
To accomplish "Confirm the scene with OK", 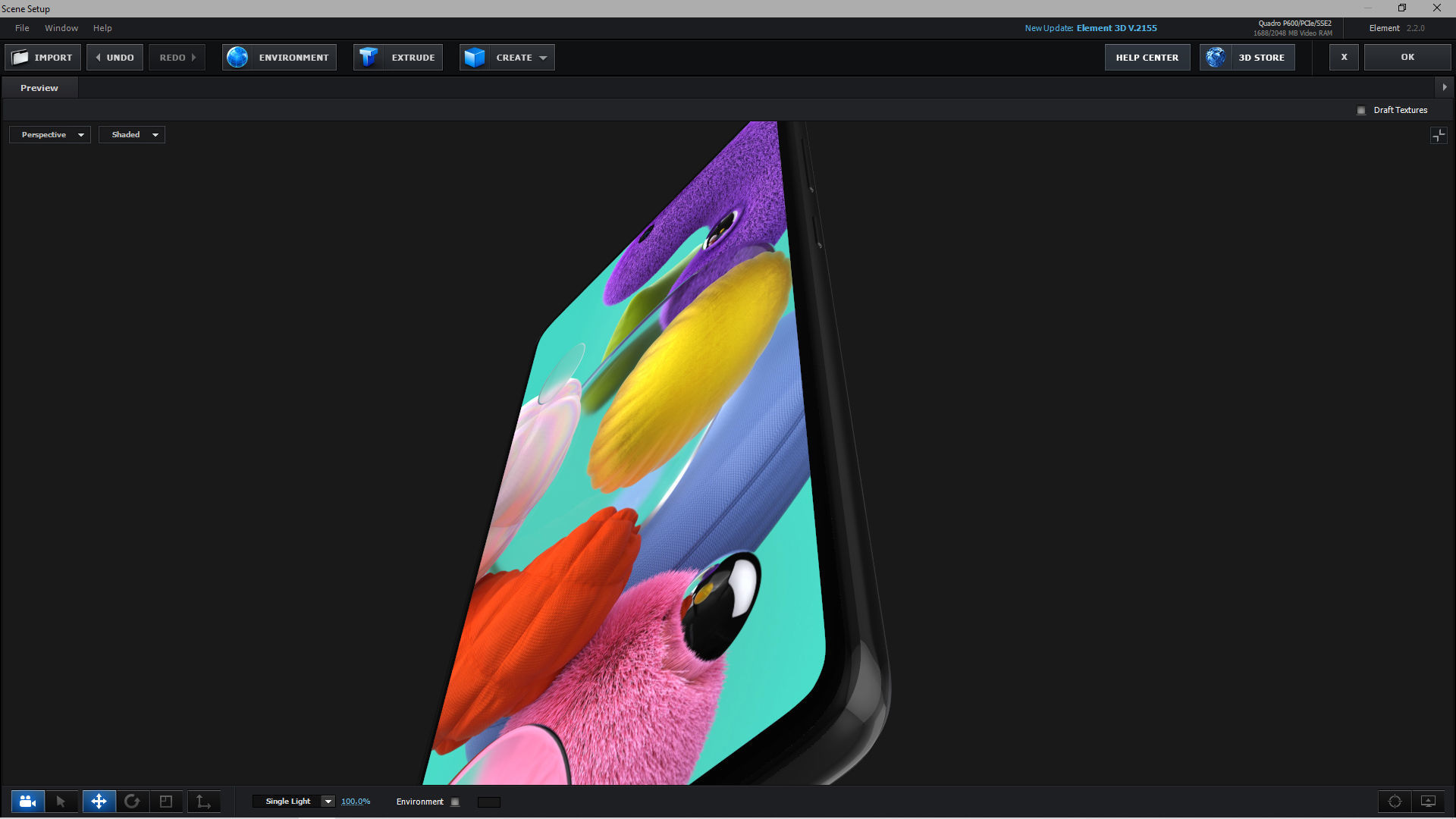I will pos(1407,58).
